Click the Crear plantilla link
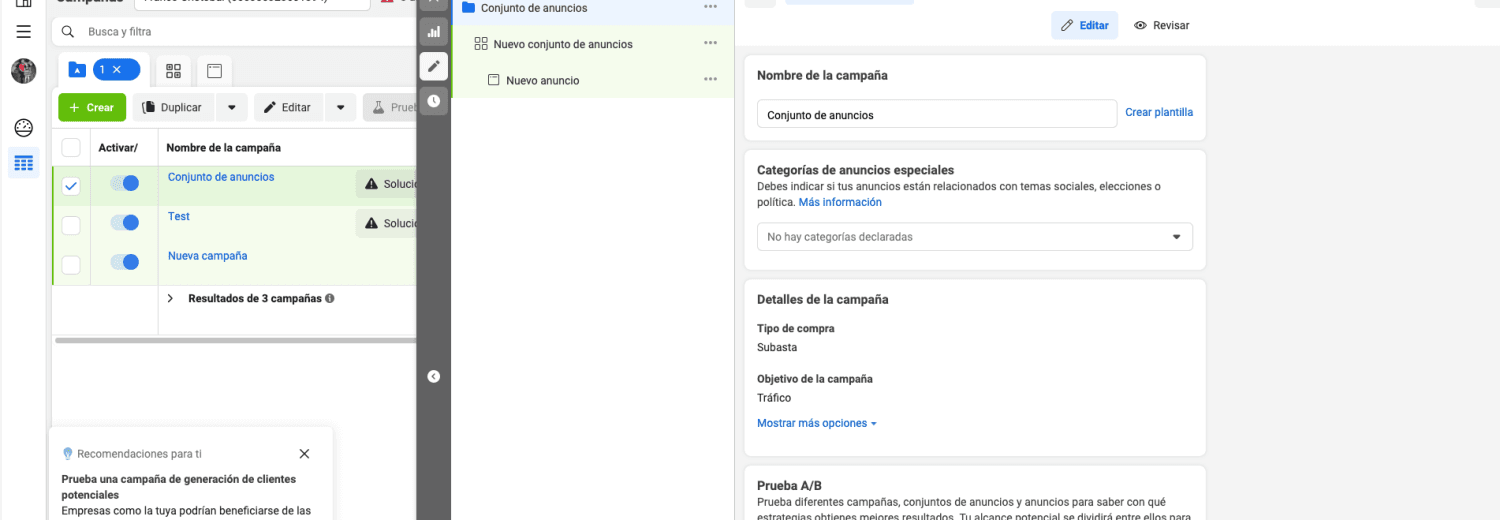The image size is (1500, 520). 1159,113
